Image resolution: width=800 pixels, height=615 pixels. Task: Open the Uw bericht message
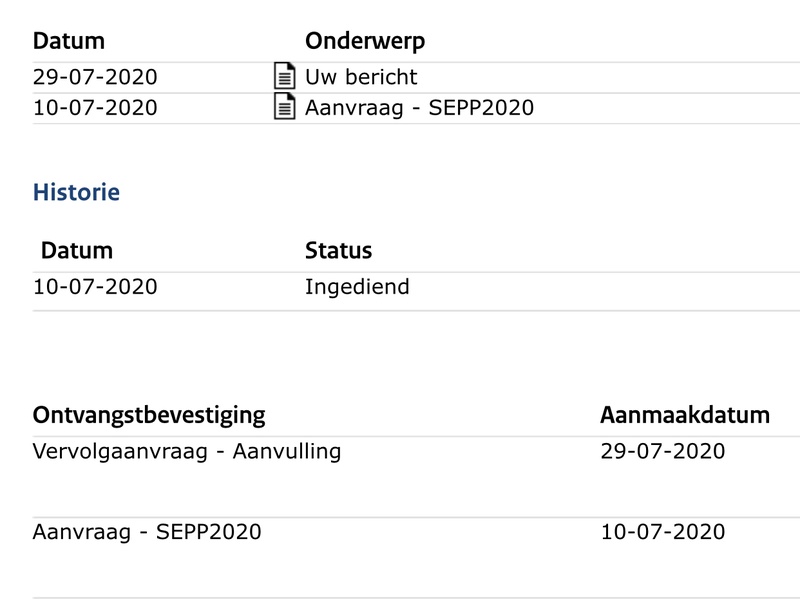361,77
